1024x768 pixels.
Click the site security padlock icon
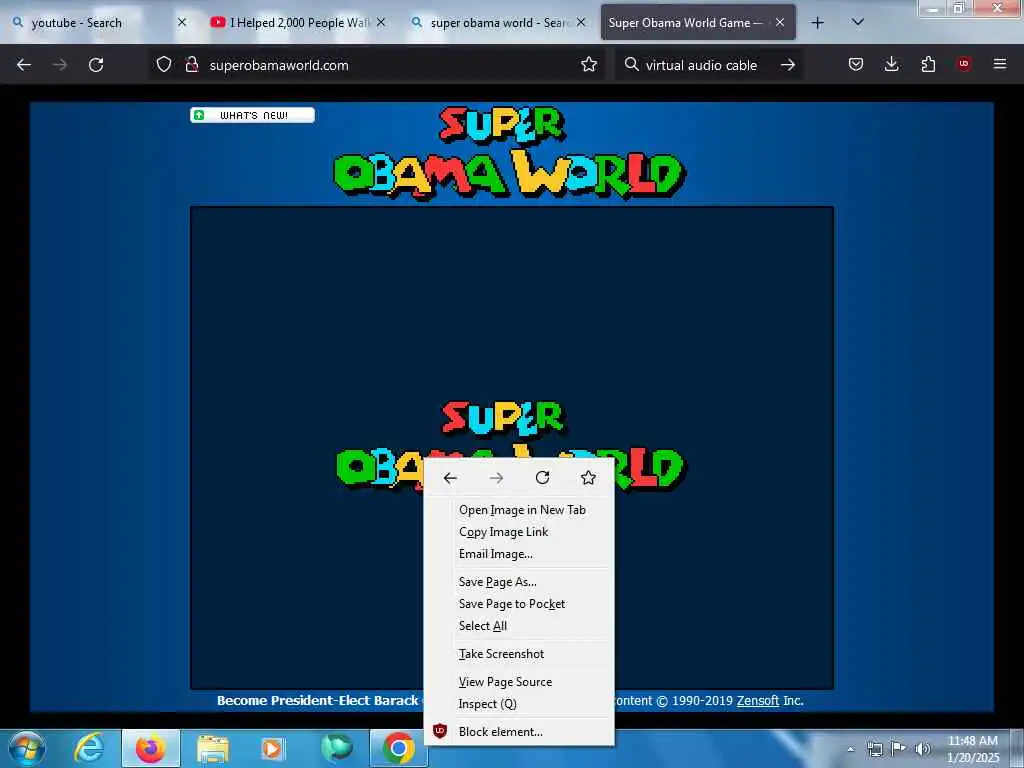(191, 65)
